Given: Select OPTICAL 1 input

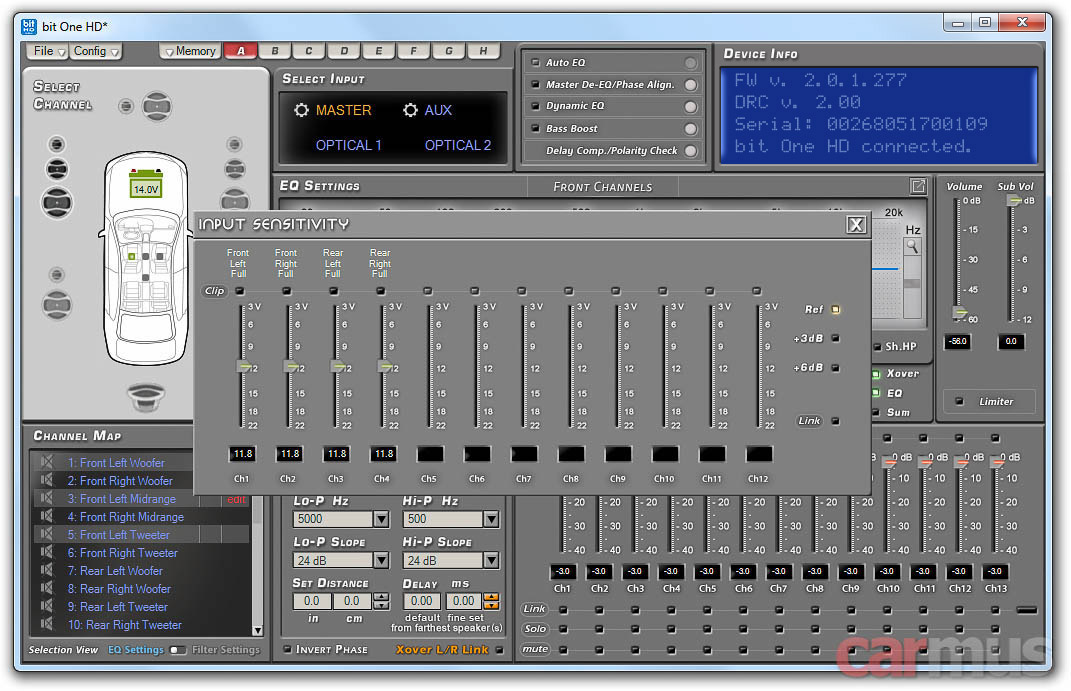Looking at the screenshot, I should [348, 145].
